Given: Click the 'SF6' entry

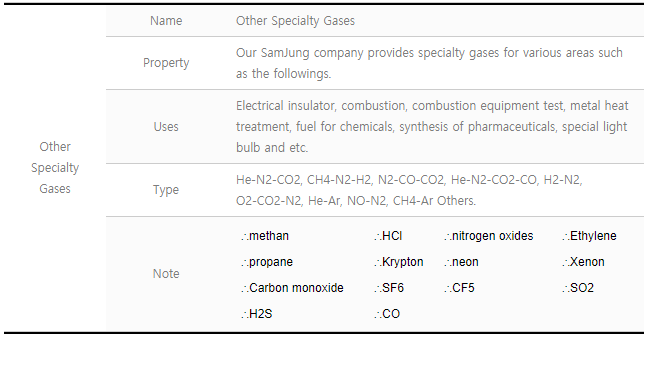Looking at the screenshot, I should click(389, 288).
